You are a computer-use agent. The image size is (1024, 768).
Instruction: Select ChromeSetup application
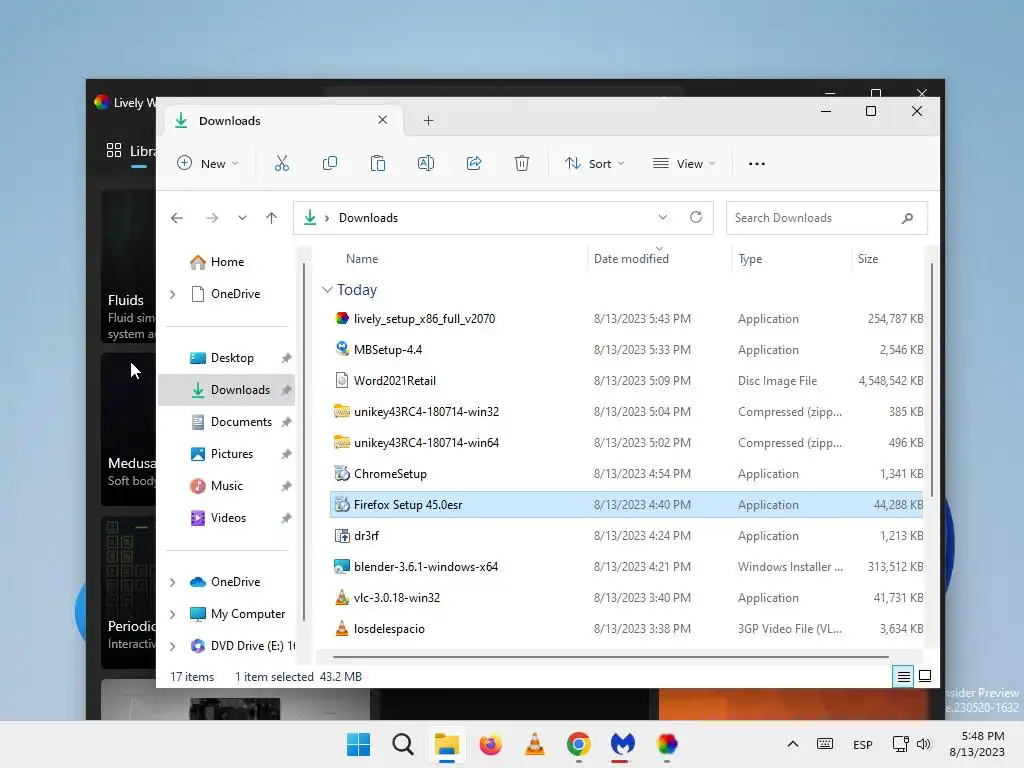coord(627,474)
